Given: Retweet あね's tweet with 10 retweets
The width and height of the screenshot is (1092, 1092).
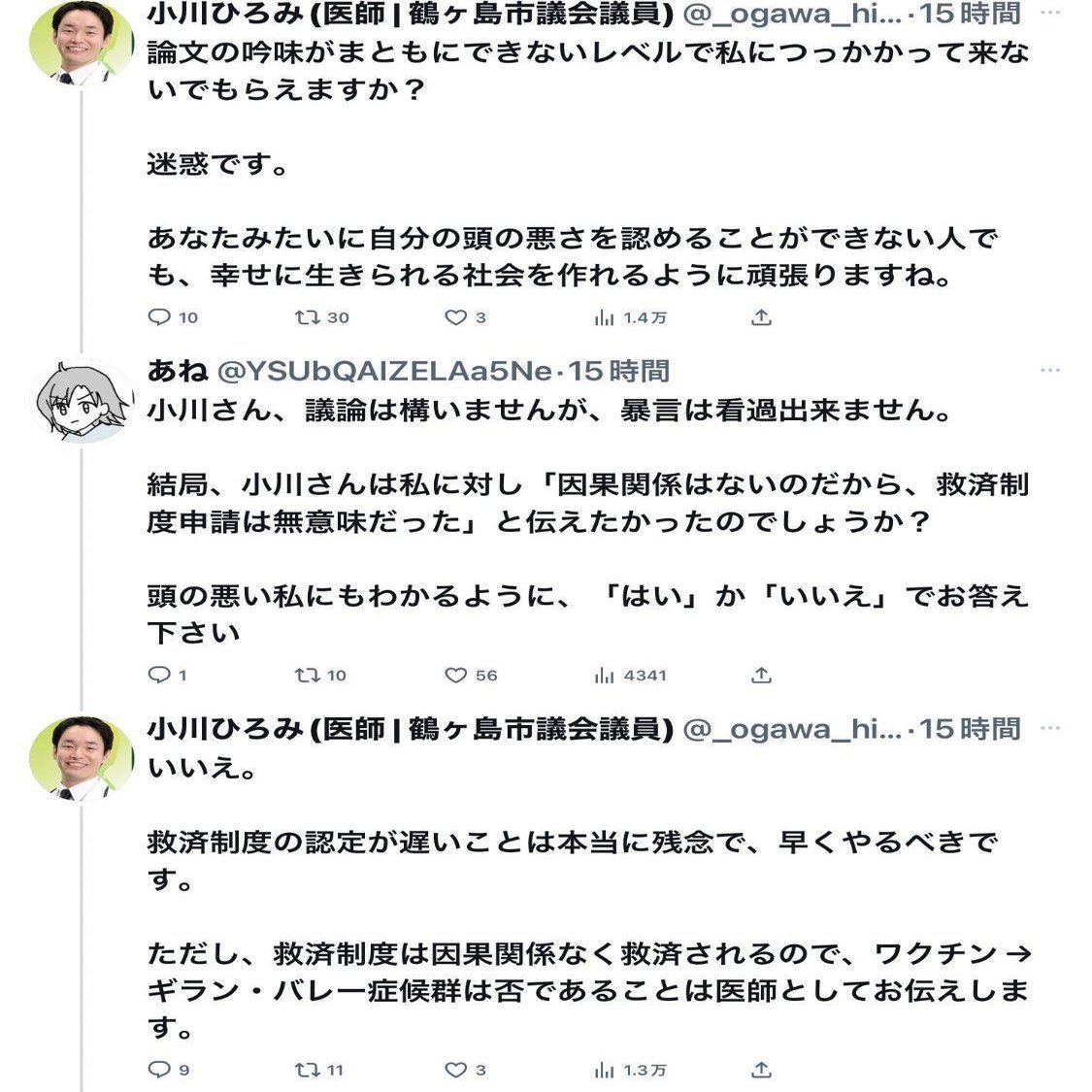Looking at the screenshot, I should tap(320, 675).
